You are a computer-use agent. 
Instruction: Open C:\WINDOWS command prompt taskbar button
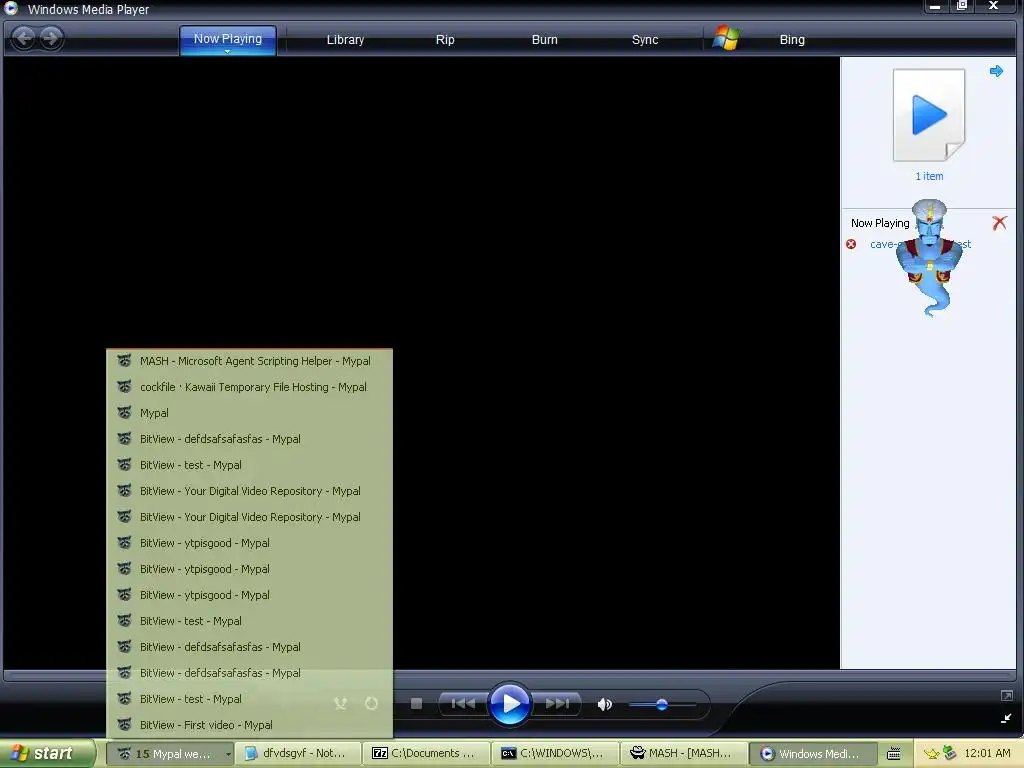[555, 754]
